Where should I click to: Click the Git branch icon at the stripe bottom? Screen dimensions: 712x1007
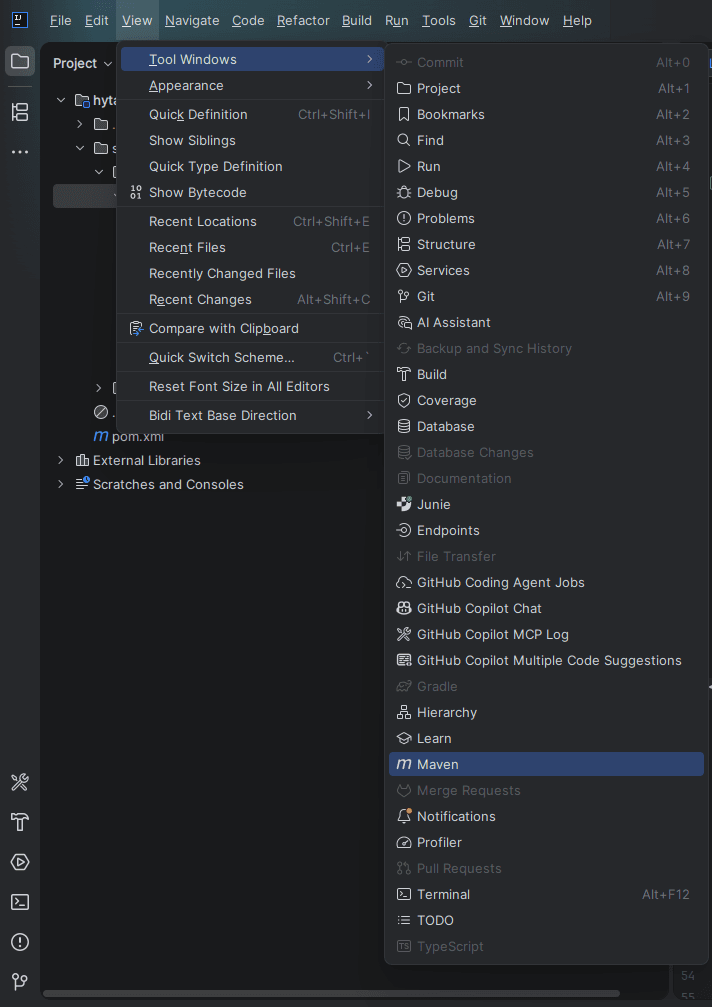[x=19, y=982]
